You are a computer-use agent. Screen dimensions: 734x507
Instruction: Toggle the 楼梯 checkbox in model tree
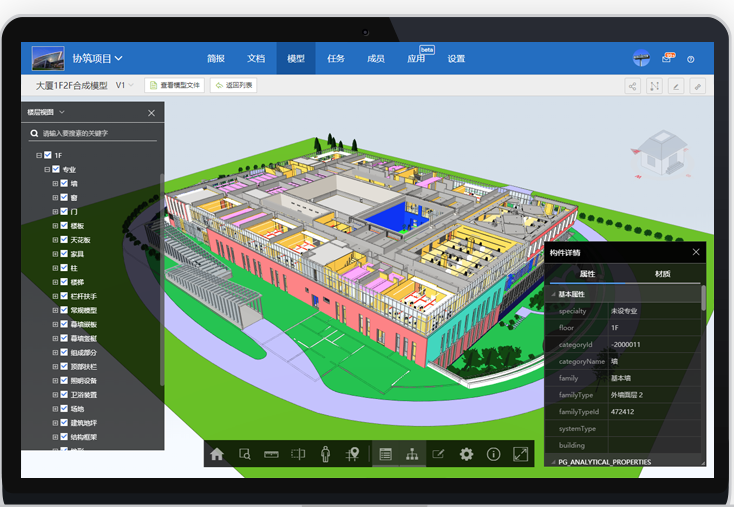(x=64, y=282)
